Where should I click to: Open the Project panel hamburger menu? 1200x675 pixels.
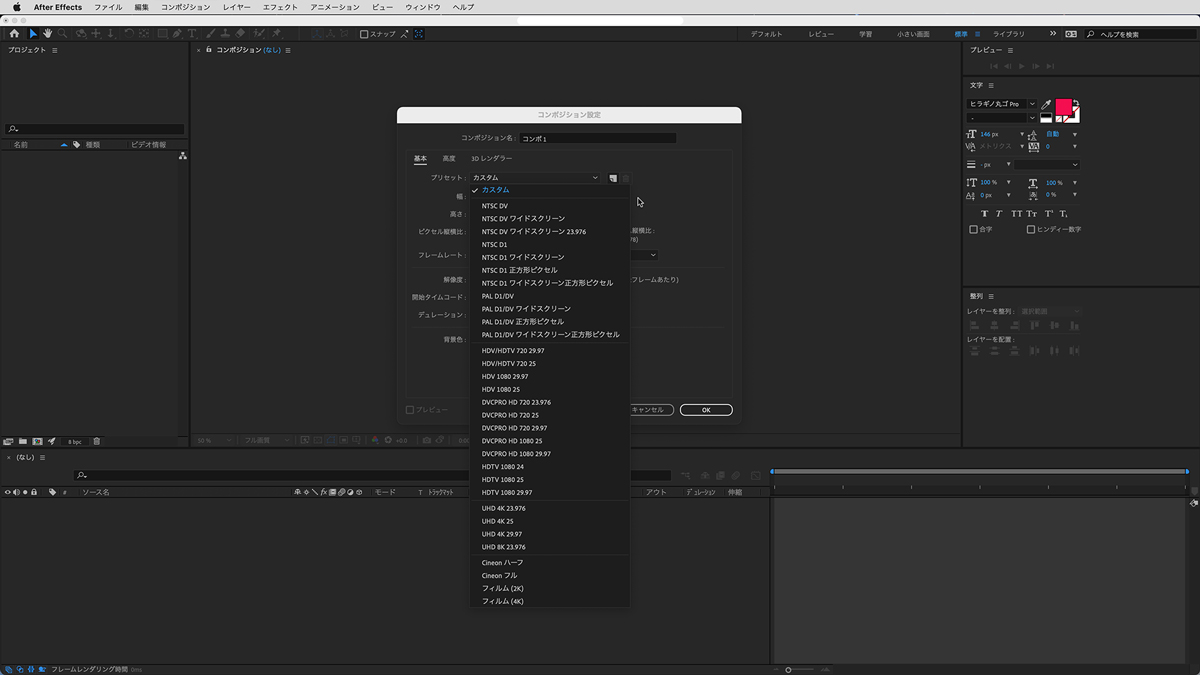tap(55, 50)
